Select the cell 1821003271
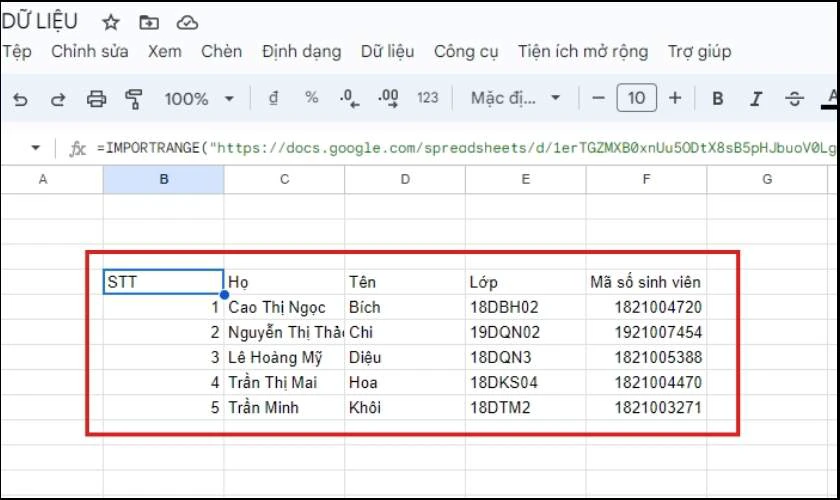The height and width of the screenshot is (500, 840). (x=646, y=408)
